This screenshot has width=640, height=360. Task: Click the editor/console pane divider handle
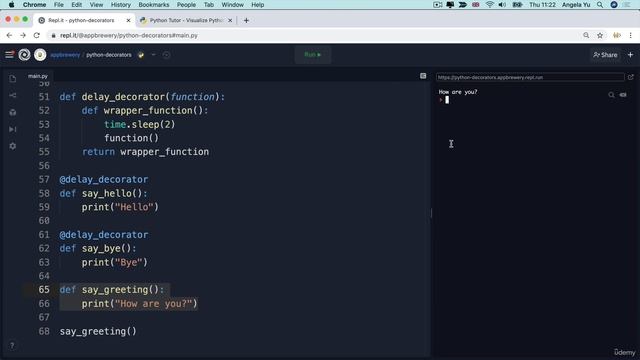(x=431, y=213)
